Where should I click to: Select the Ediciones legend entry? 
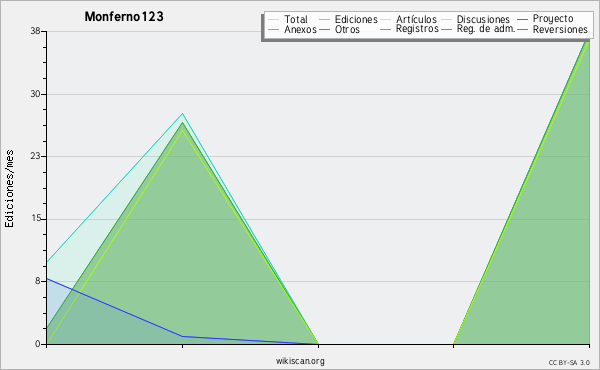point(356,19)
